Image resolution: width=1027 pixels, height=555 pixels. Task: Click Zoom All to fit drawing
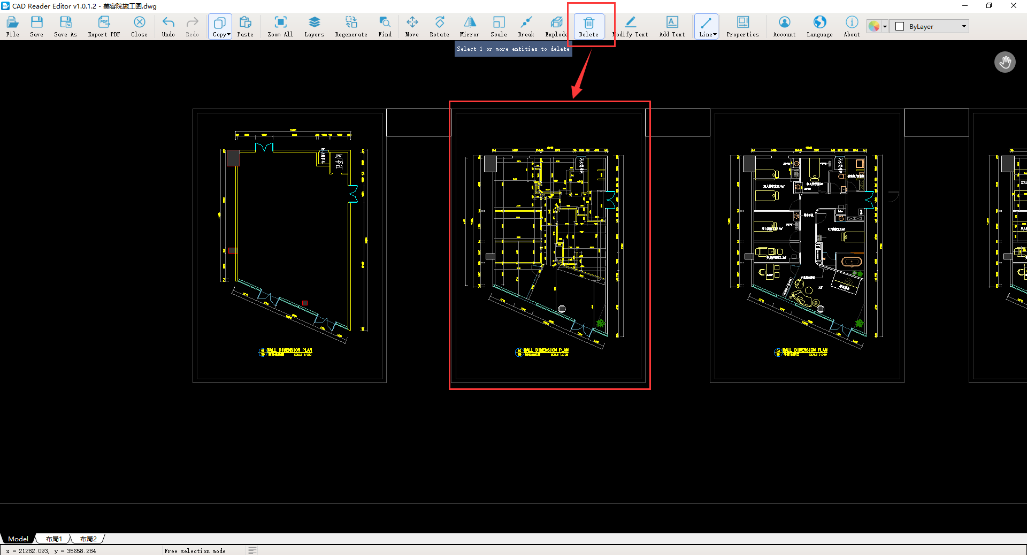(280, 24)
